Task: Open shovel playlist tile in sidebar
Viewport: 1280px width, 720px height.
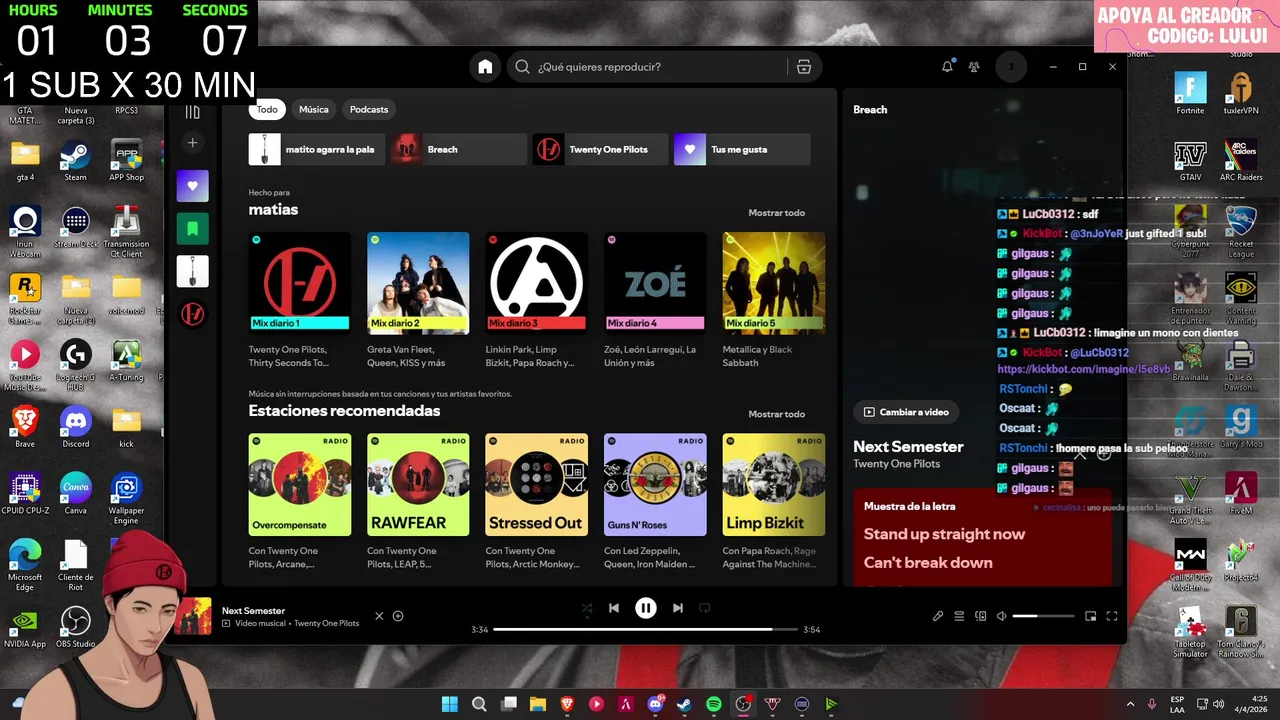Action: coord(193,271)
